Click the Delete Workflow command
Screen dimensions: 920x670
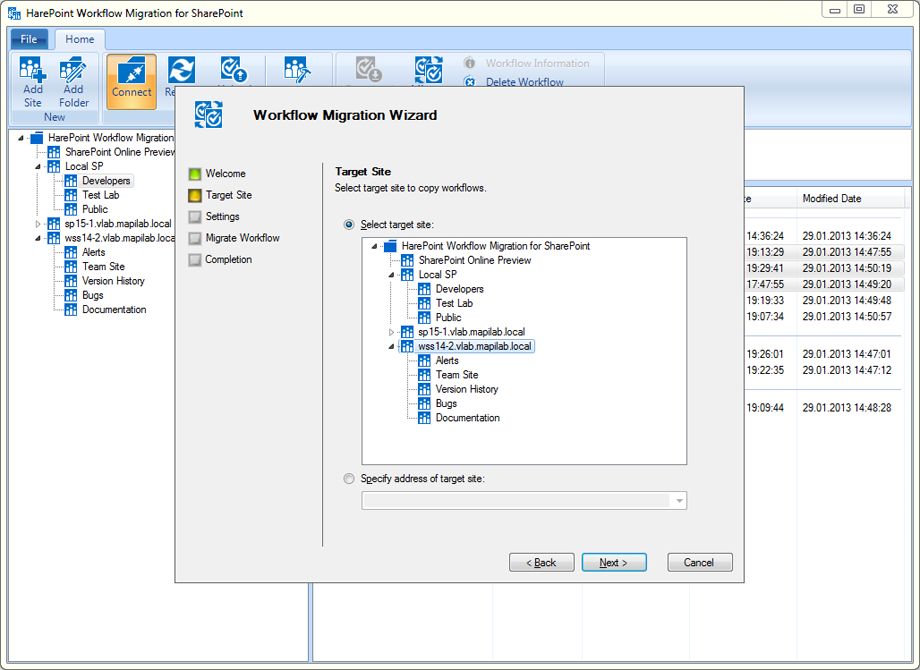525,82
